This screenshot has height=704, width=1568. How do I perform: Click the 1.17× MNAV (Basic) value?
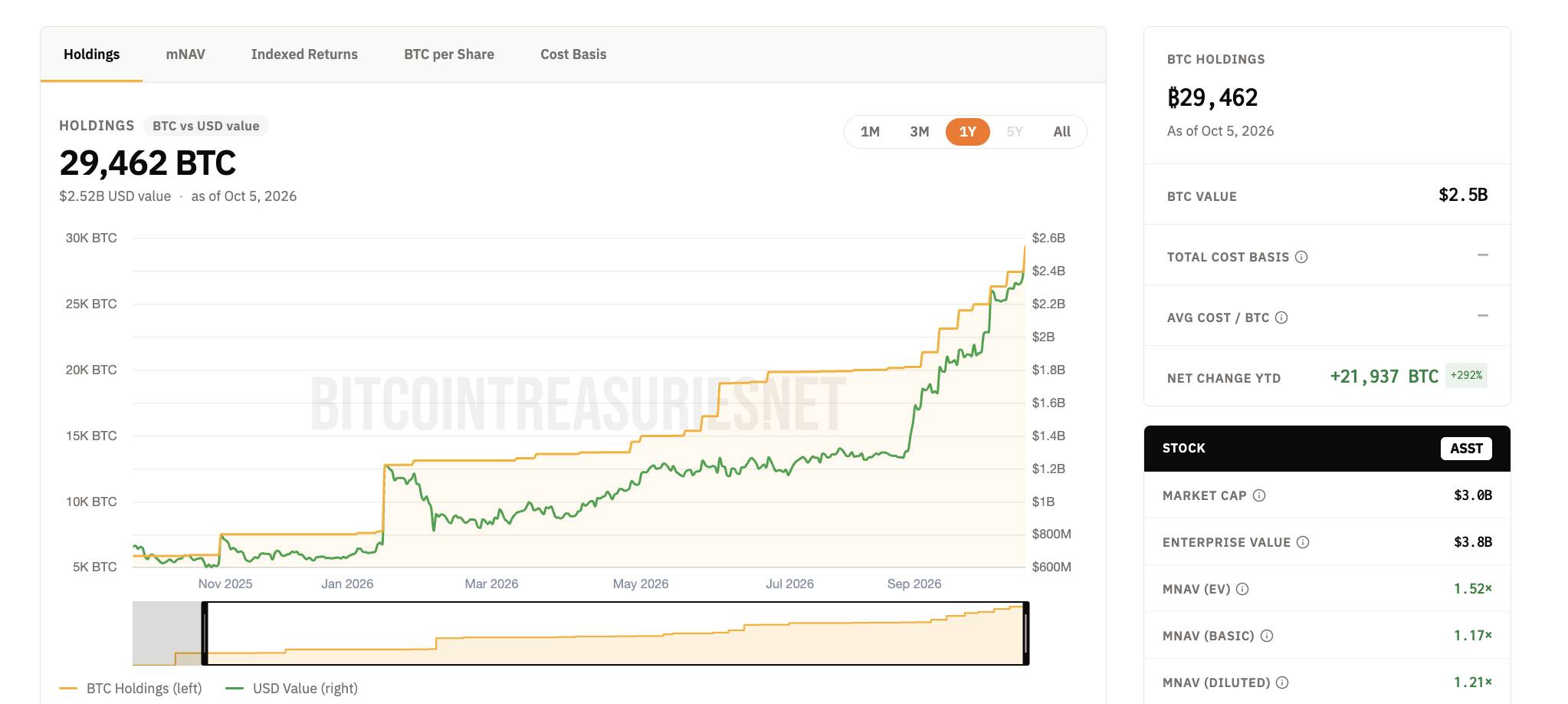(1473, 636)
